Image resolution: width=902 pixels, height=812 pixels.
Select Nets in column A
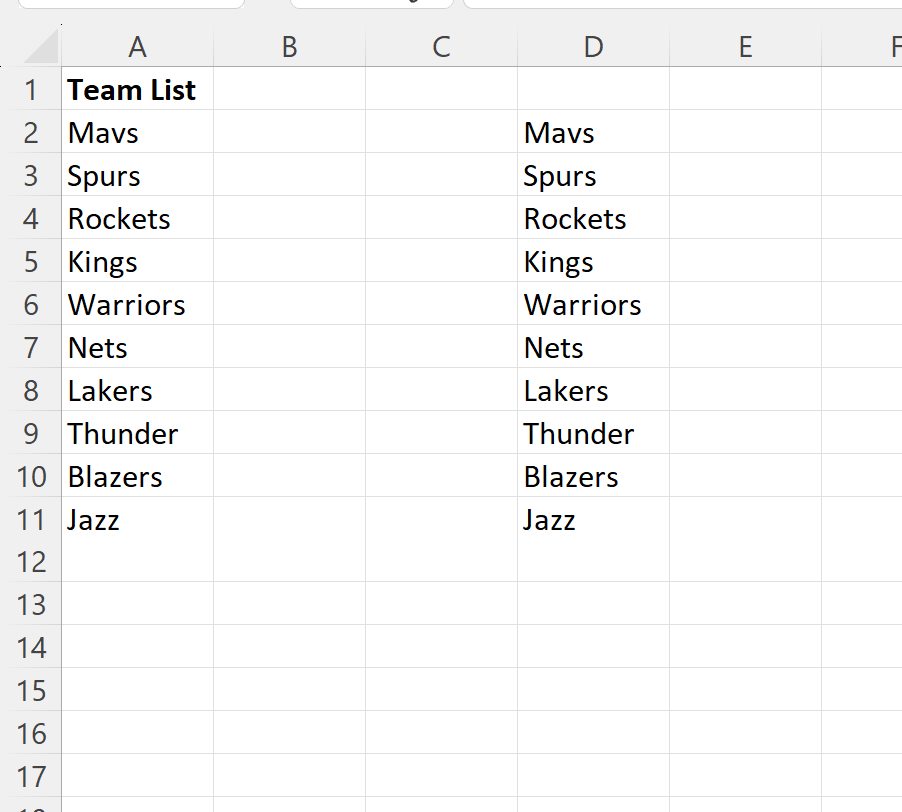pos(98,348)
